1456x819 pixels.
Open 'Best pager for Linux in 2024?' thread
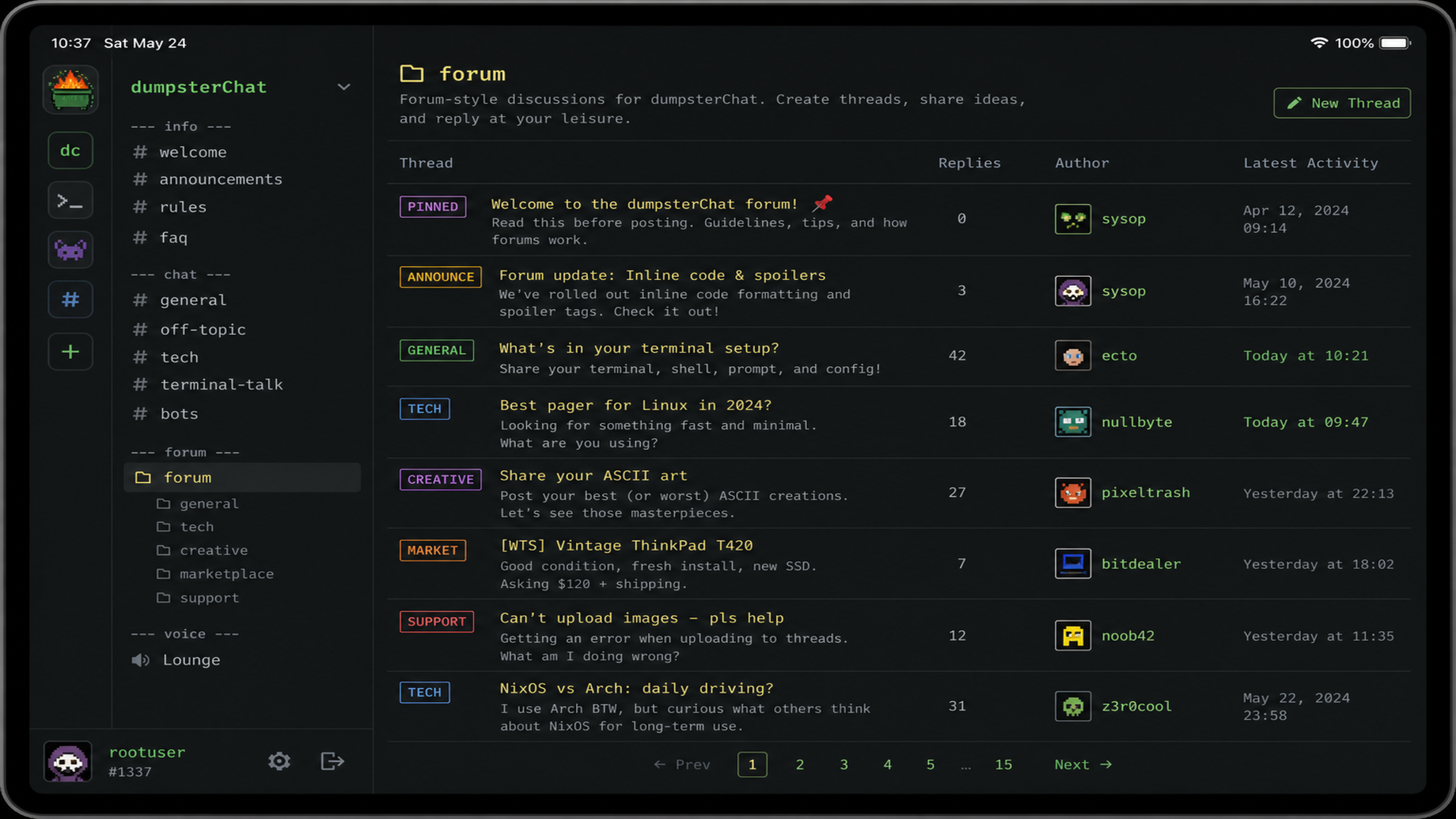[x=635, y=406]
